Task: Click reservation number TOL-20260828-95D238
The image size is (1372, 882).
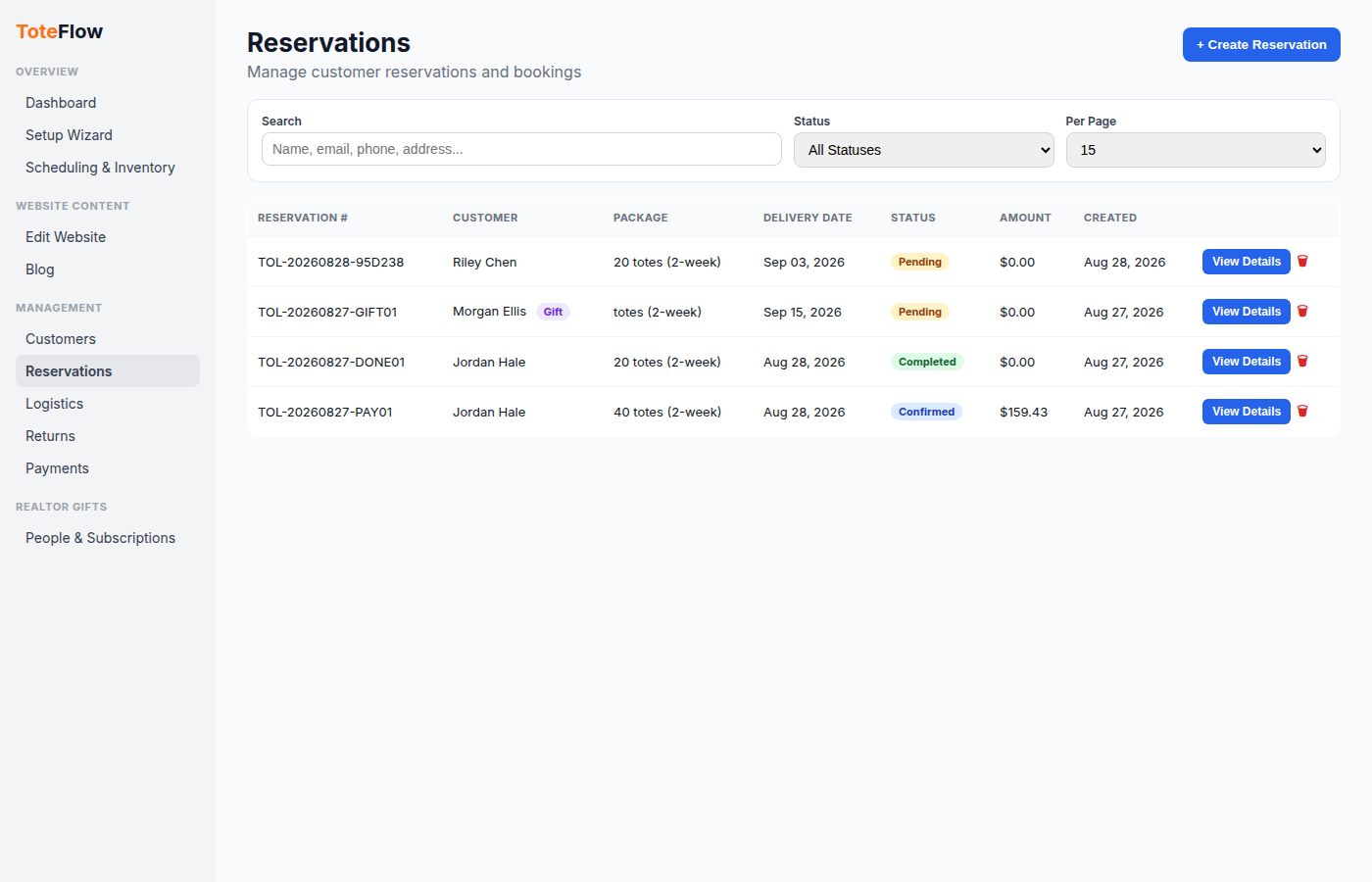Action: (331, 262)
